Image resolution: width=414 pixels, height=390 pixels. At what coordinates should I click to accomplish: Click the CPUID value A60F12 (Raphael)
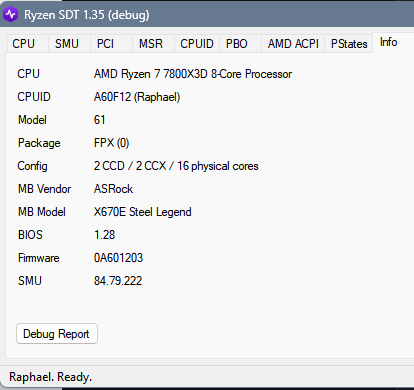pyautogui.click(x=137, y=97)
